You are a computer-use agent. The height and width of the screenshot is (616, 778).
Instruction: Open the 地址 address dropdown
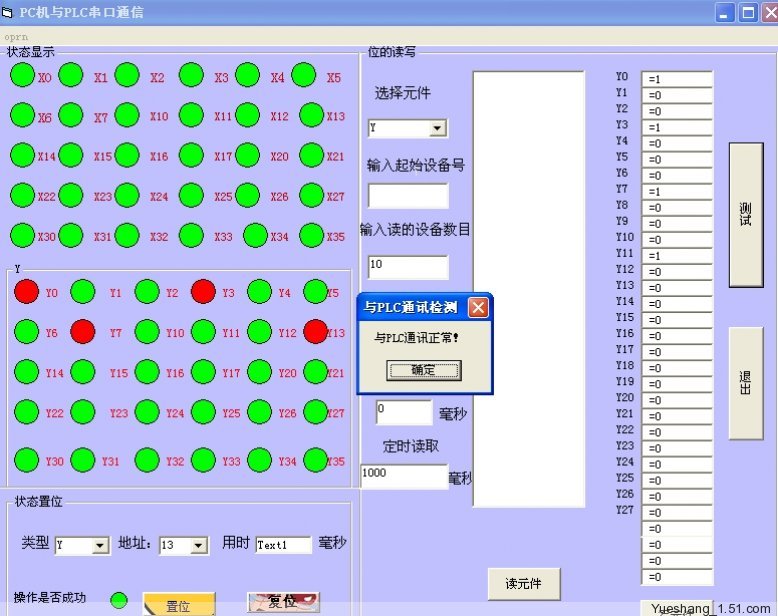coord(198,545)
